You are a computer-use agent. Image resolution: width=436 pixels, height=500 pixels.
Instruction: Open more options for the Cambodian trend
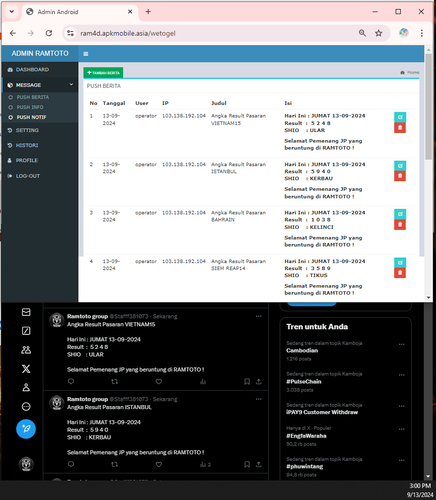coord(402,344)
